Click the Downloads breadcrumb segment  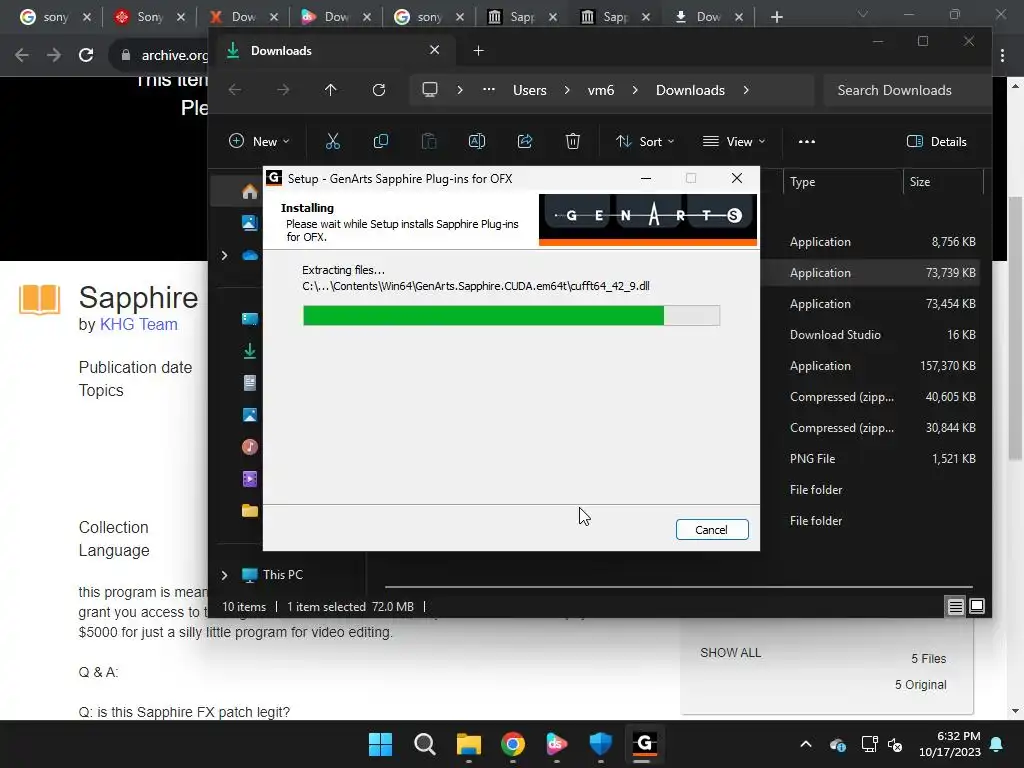[690, 90]
